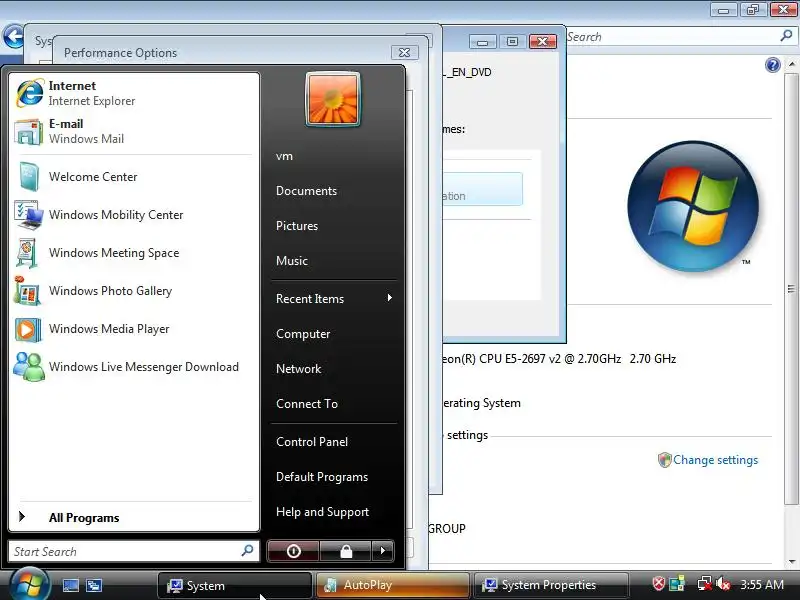The image size is (800, 600).
Task: Close the Performance Options dialog
Action: pos(405,52)
